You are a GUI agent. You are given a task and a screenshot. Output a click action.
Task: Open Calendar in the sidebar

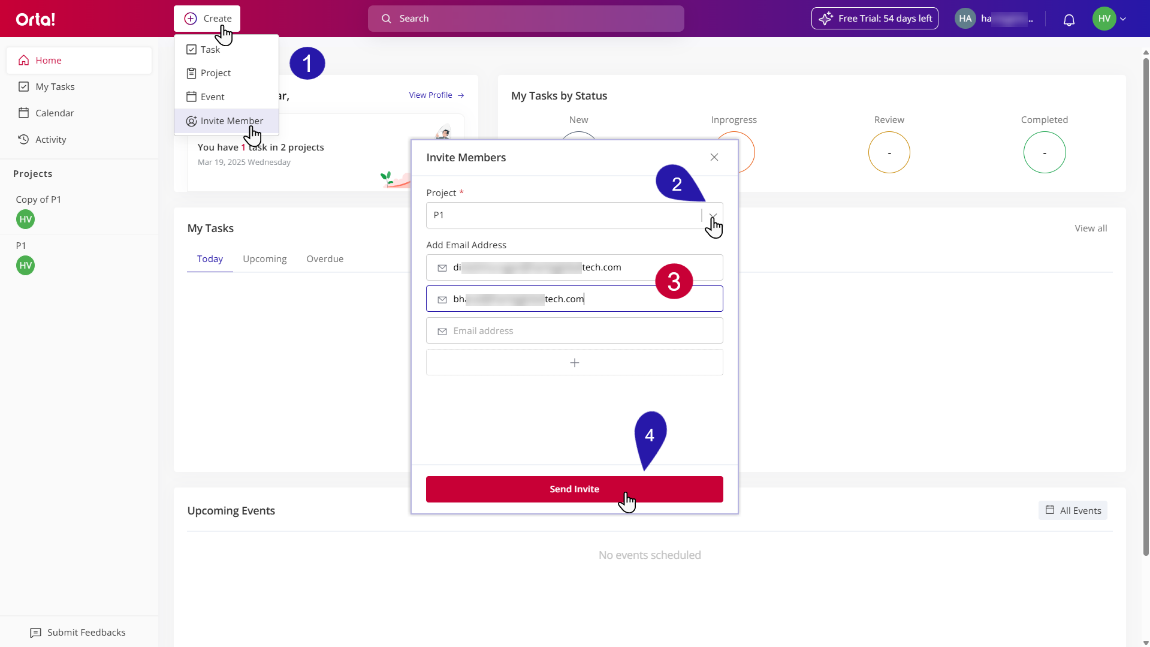(x=55, y=113)
